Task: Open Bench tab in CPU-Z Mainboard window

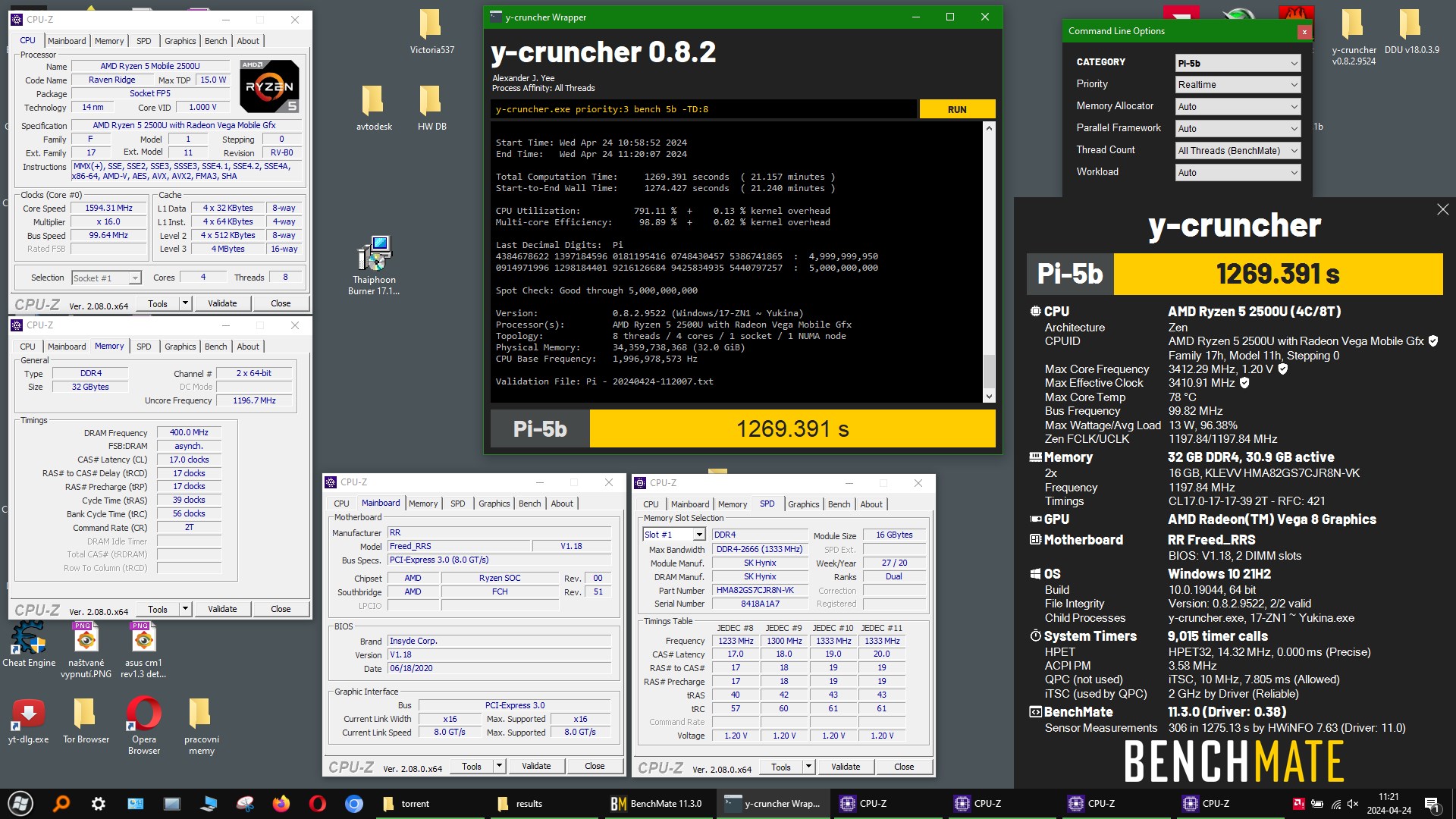Action: point(530,504)
